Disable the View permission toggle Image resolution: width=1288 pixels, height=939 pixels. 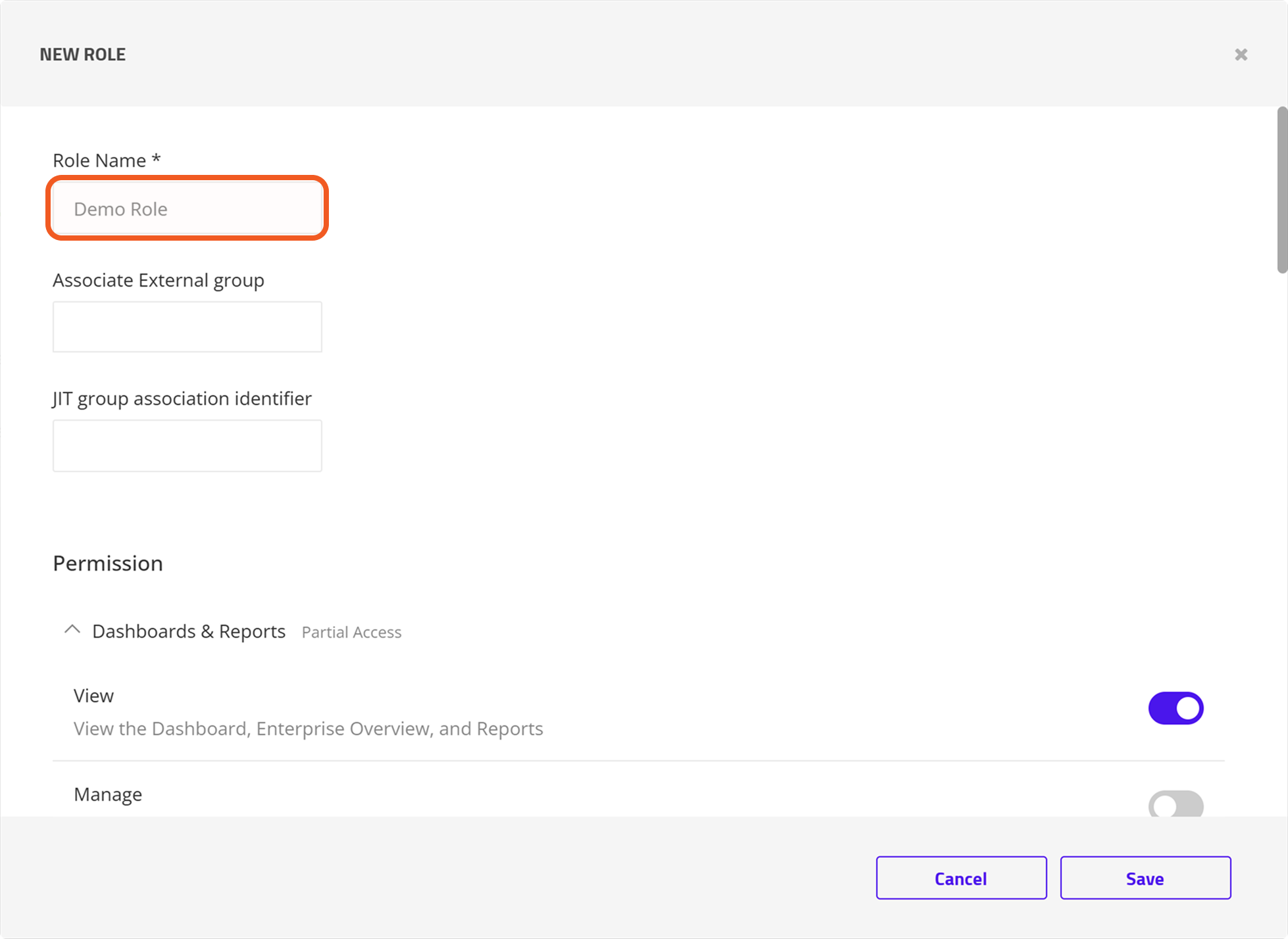(1176, 708)
